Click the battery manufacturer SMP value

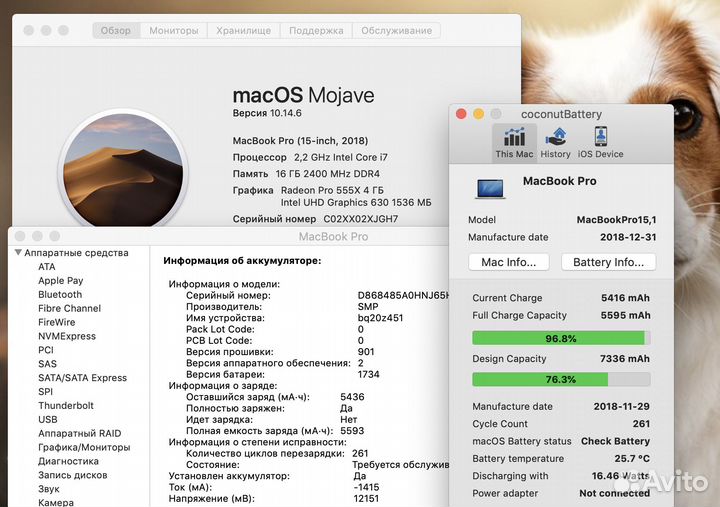coord(368,307)
